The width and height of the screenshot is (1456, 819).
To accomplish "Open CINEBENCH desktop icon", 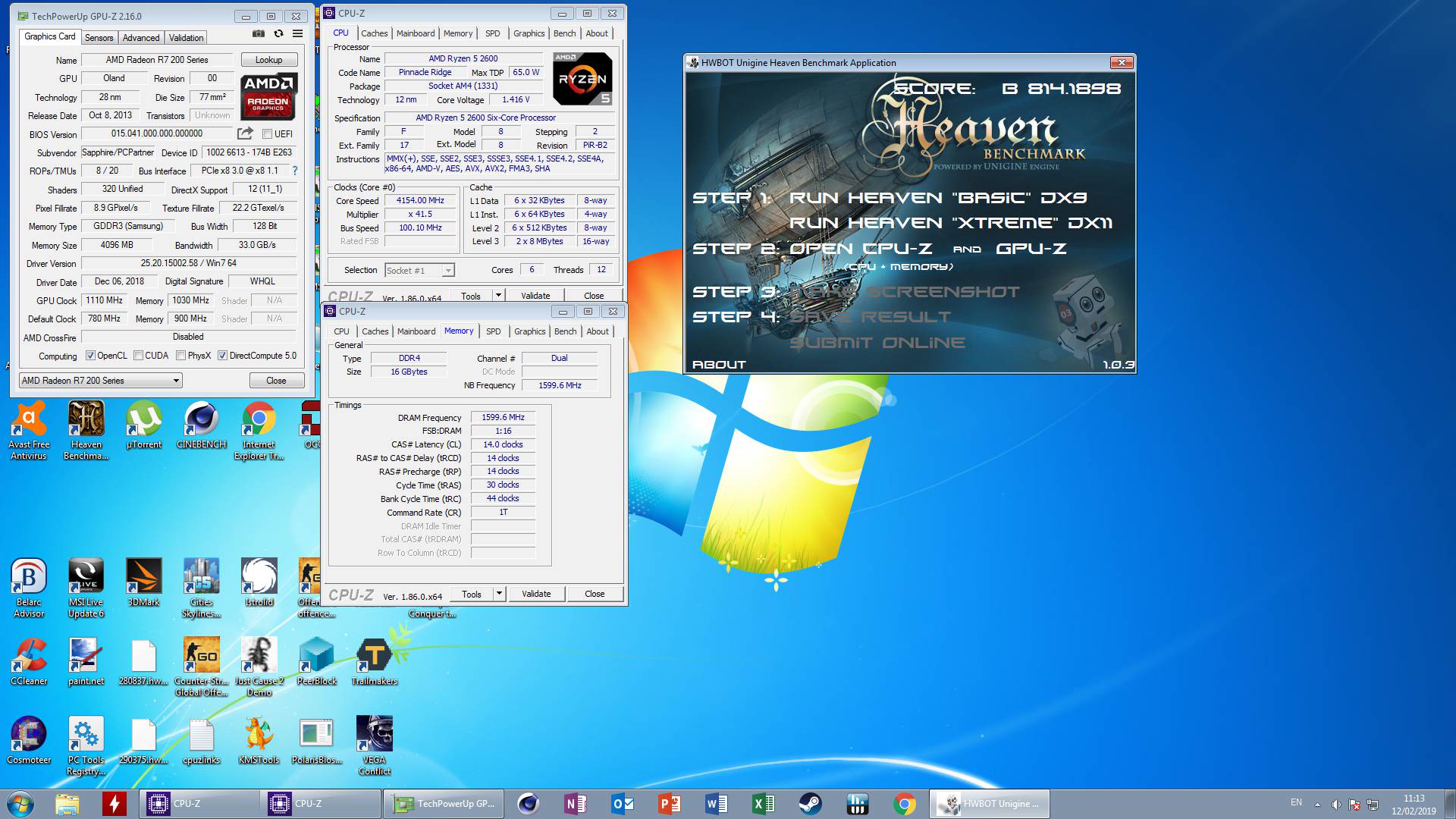I will click(x=202, y=425).
